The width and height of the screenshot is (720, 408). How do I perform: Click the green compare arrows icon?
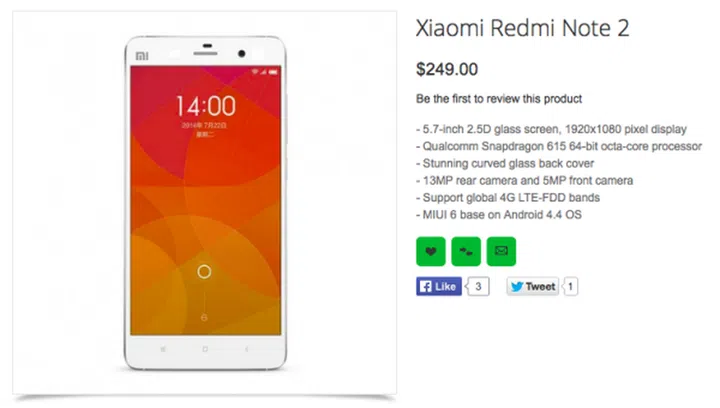466,252
